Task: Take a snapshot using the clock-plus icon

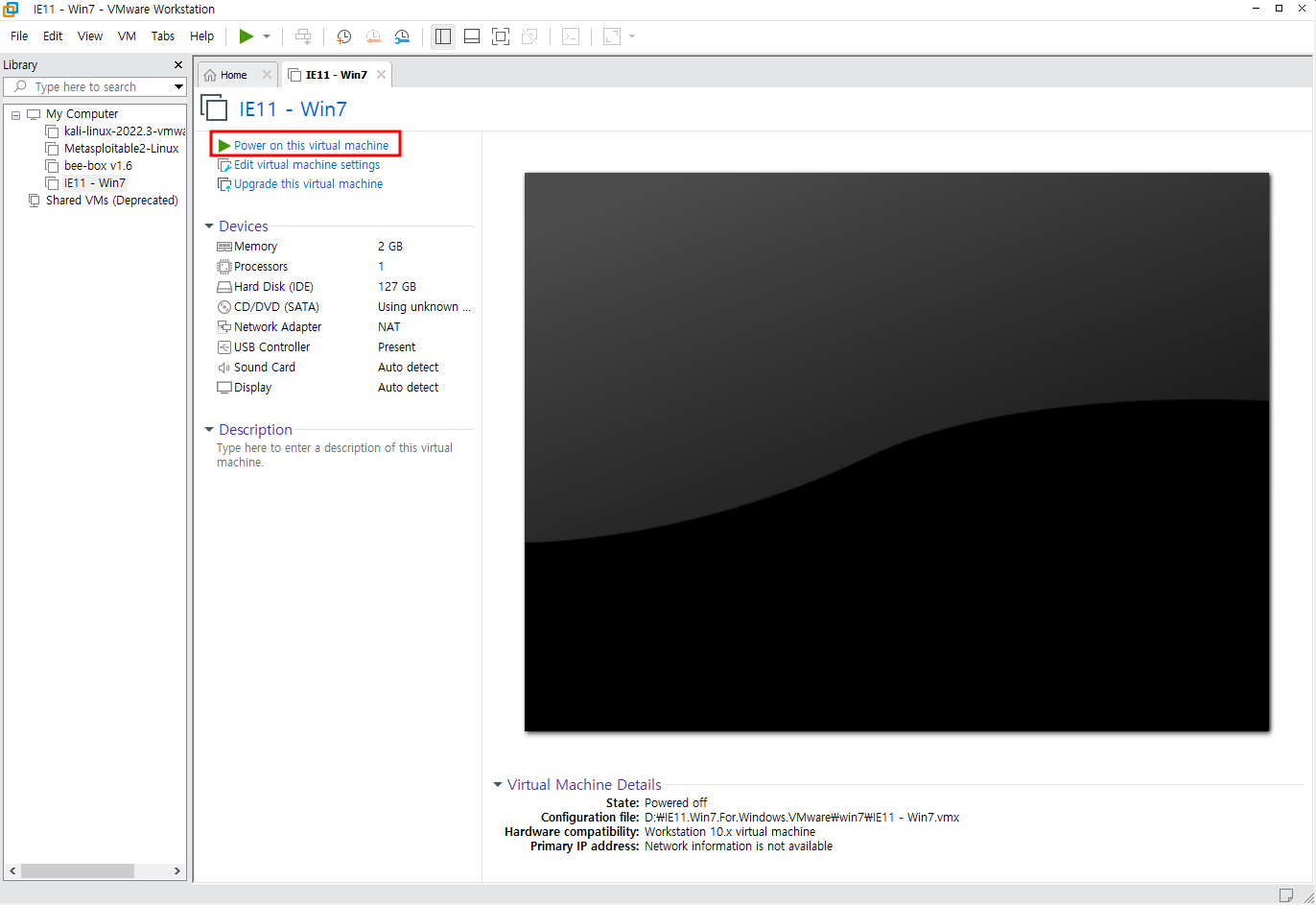Action: [343, 36]
